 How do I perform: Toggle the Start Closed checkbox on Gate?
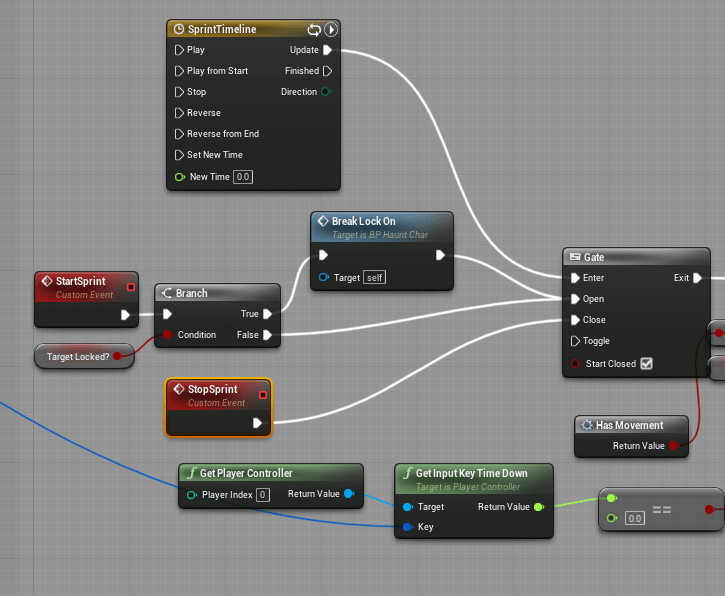coord(646,364)
